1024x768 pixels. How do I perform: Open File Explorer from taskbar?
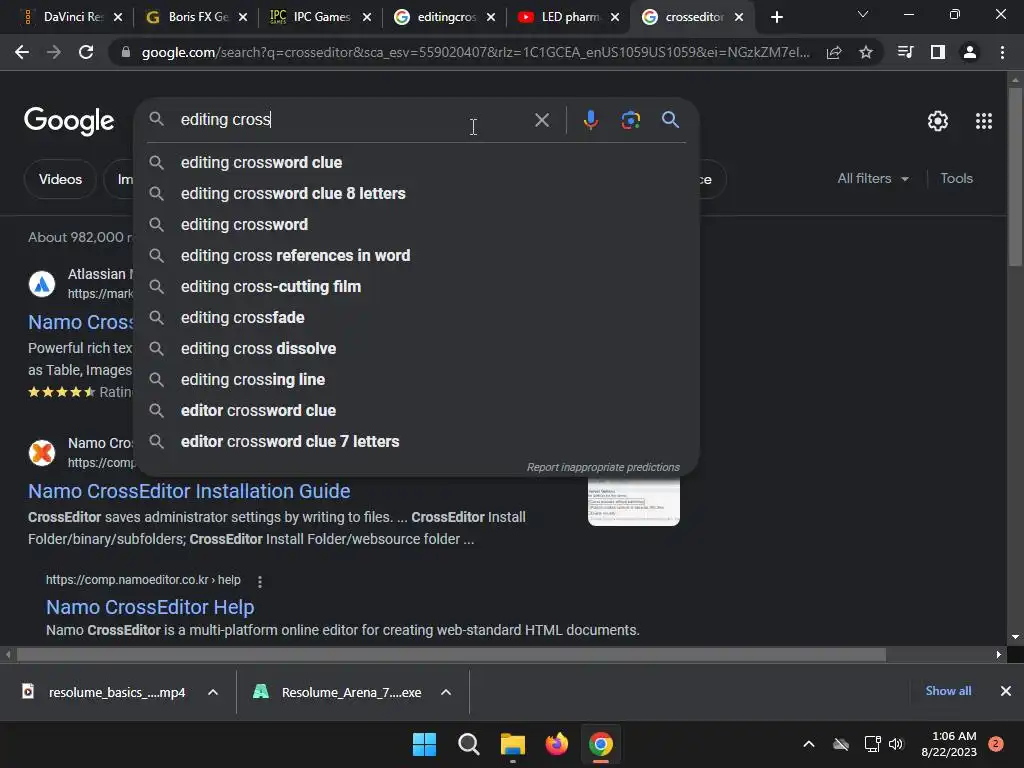click(x=513, y=744)
